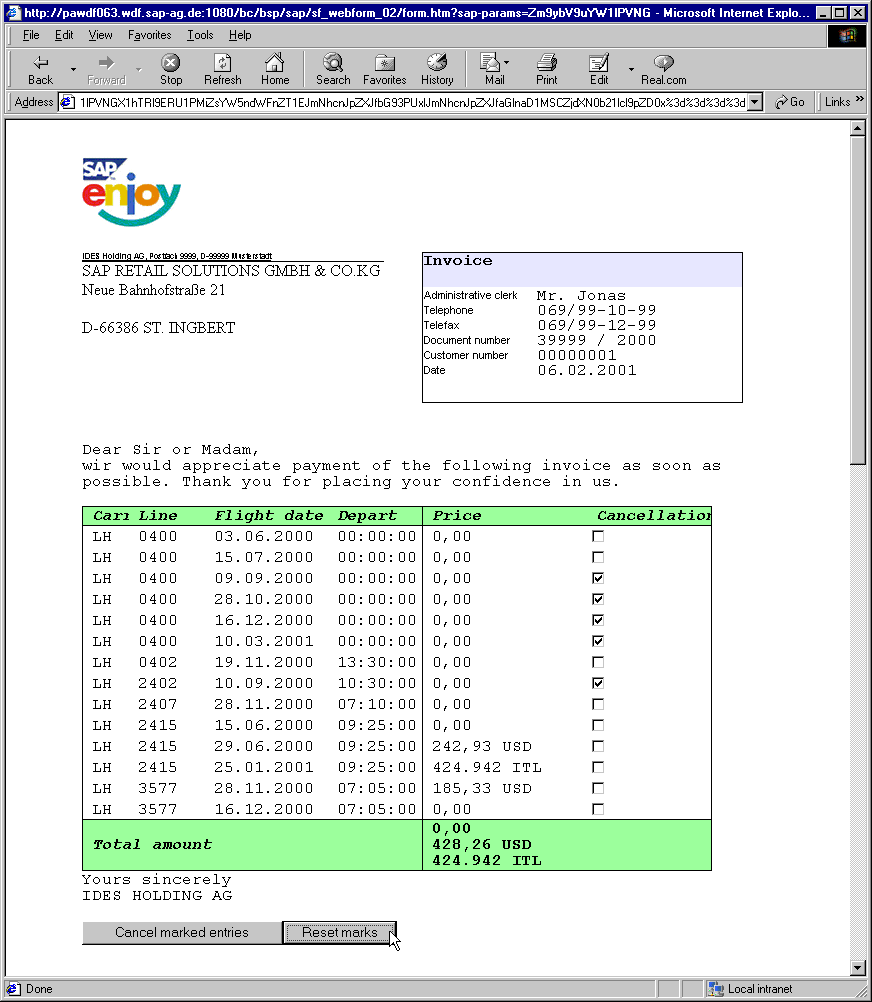Click Mr. Jonas clerk name
872x1002 pixels.
(581, 296)
